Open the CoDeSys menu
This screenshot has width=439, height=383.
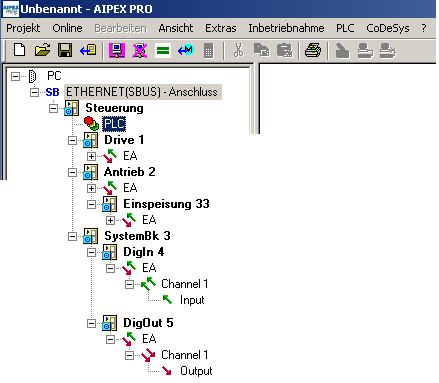[388, 28]
